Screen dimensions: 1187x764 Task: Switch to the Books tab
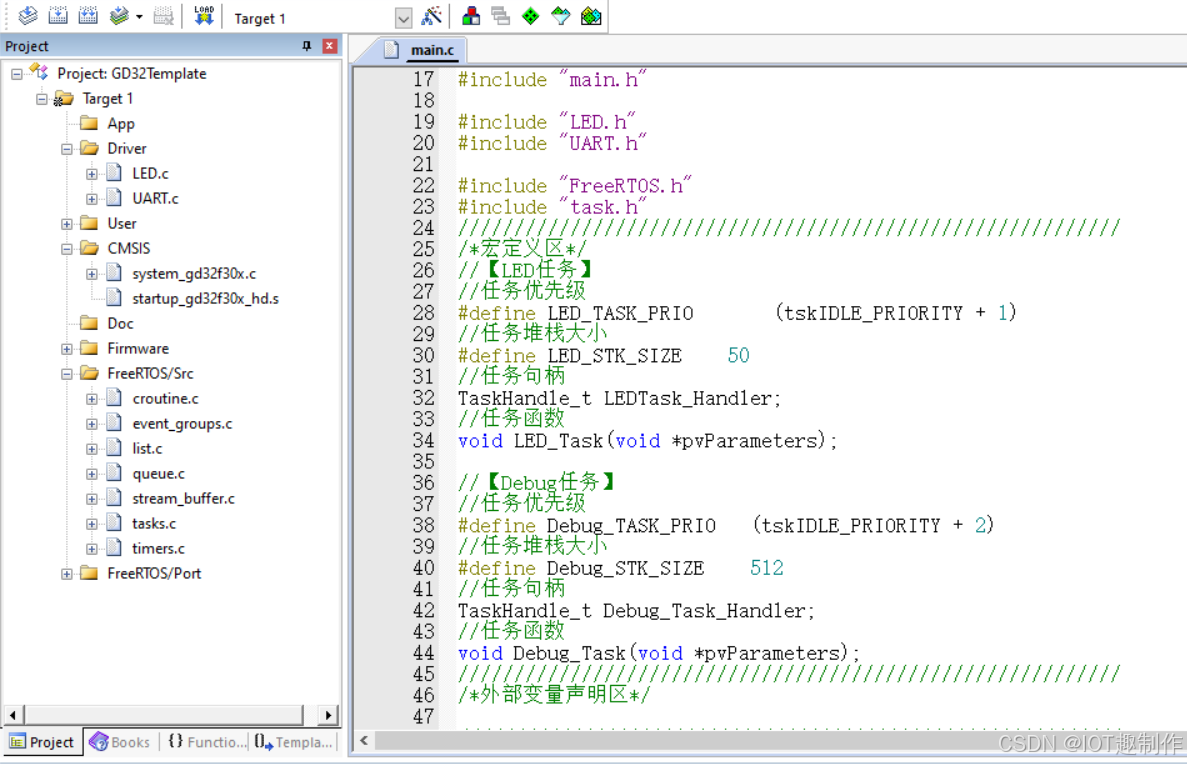(x=120, y=742)
